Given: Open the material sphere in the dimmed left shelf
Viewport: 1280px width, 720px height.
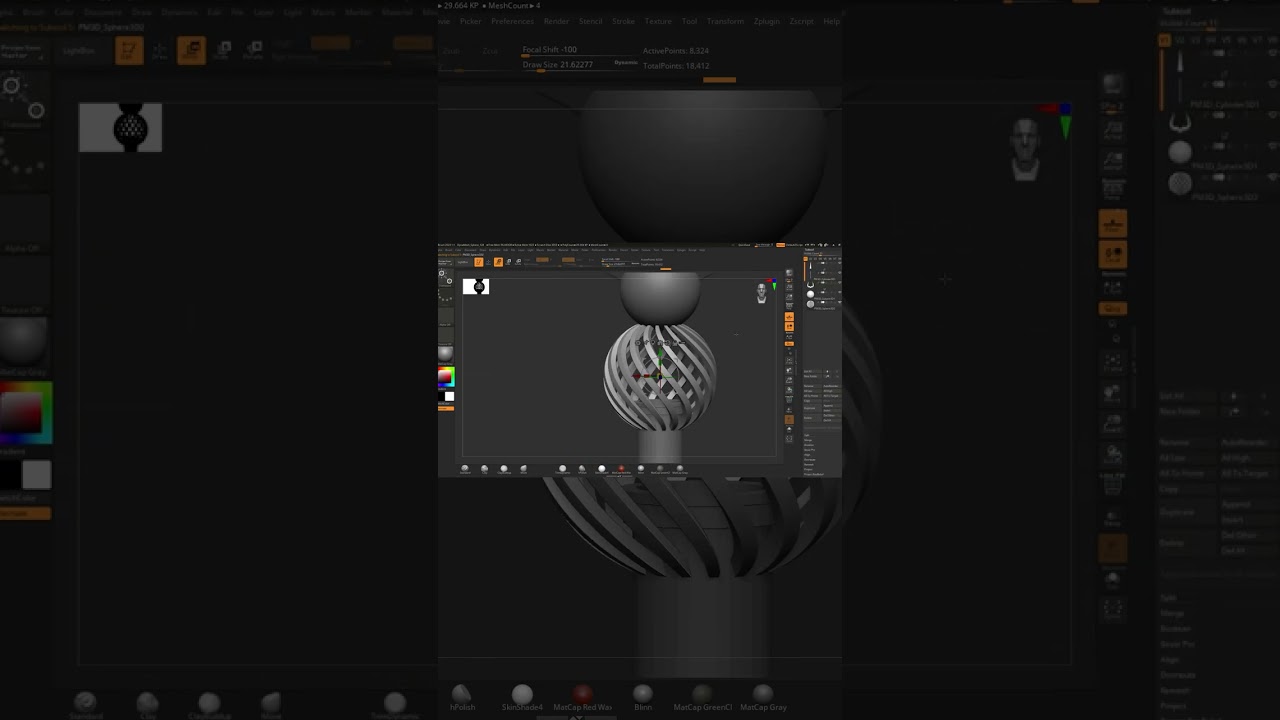Looking at the screenshot, I should pyautogui.click(x=23, y=344).
